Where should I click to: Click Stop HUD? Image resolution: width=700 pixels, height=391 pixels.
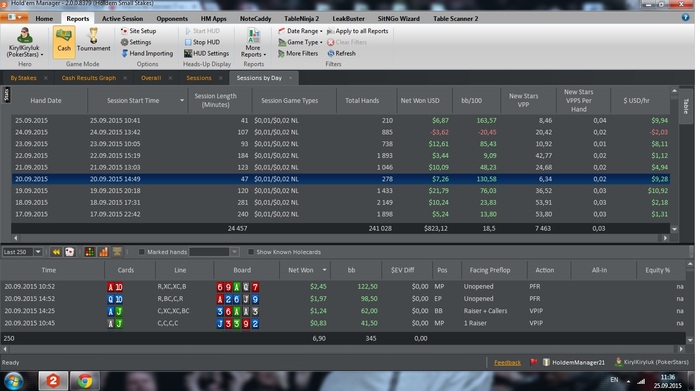click(202, 42)
